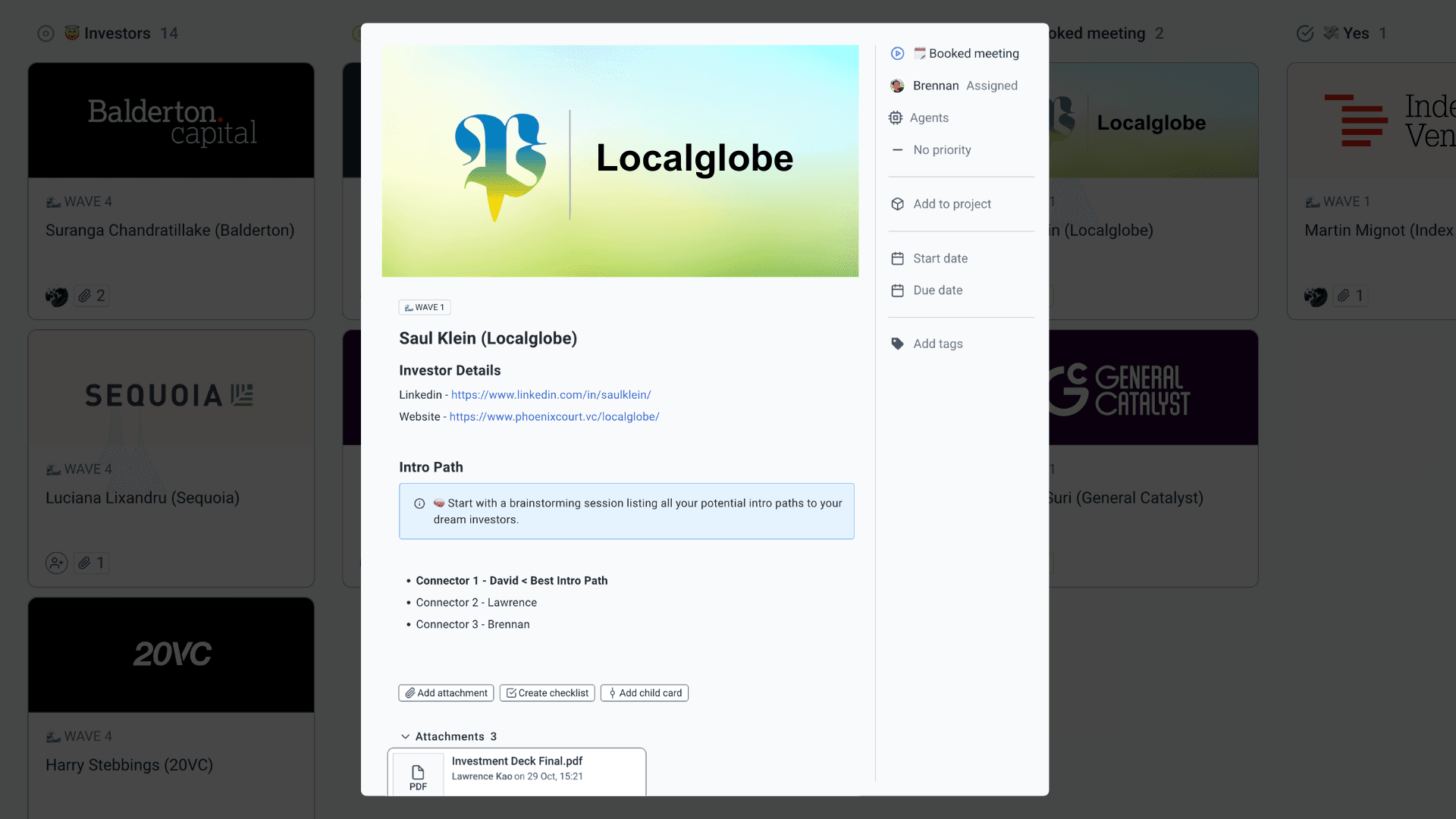
Task: Click the Intro Path heading
Action: pos(431,468)
